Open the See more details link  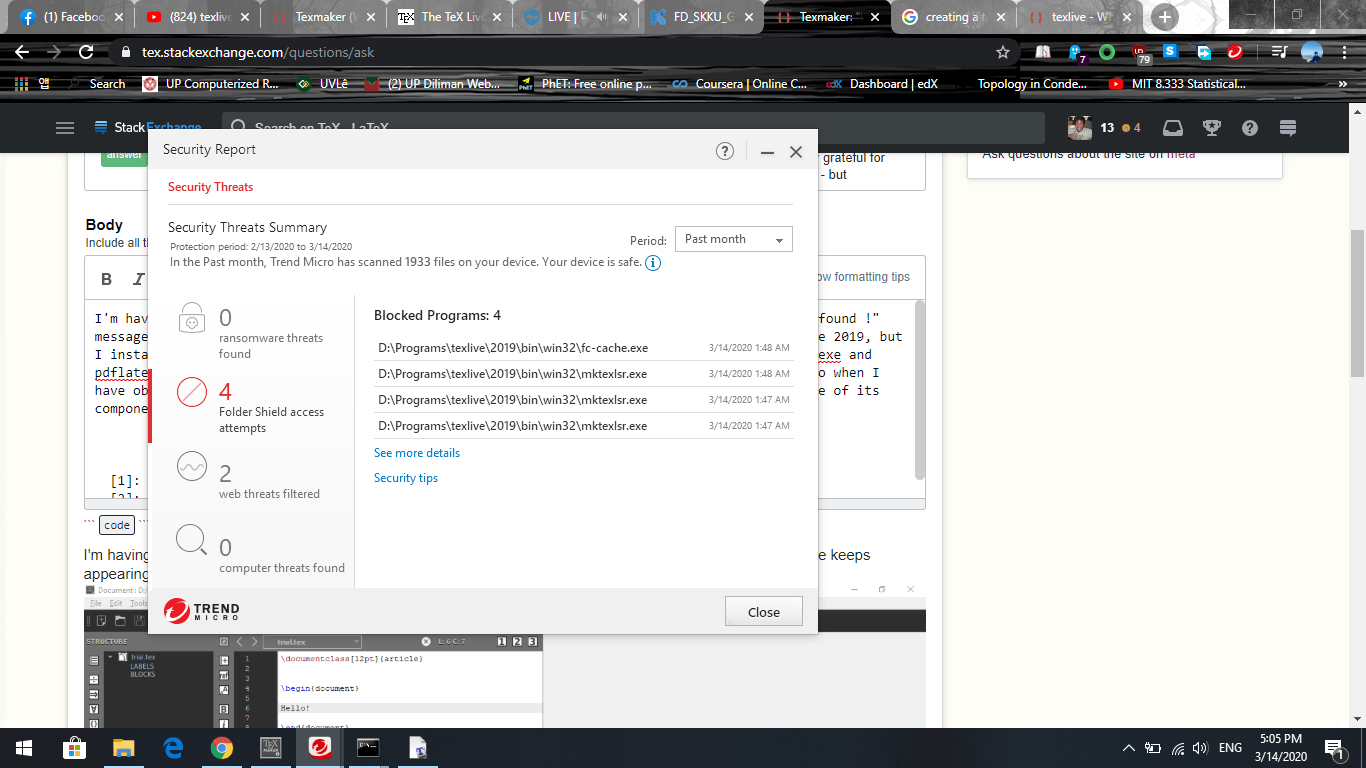pyautogui.click(x=416, y=452)
